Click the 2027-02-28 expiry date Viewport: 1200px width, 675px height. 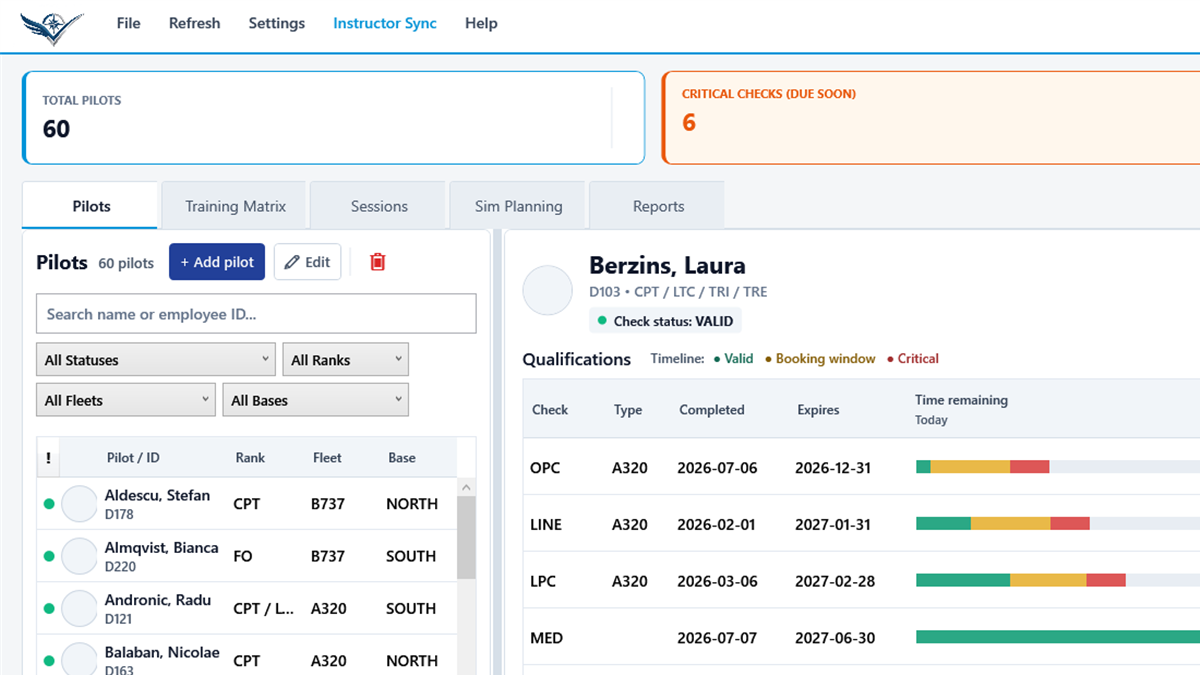[835, 581]
